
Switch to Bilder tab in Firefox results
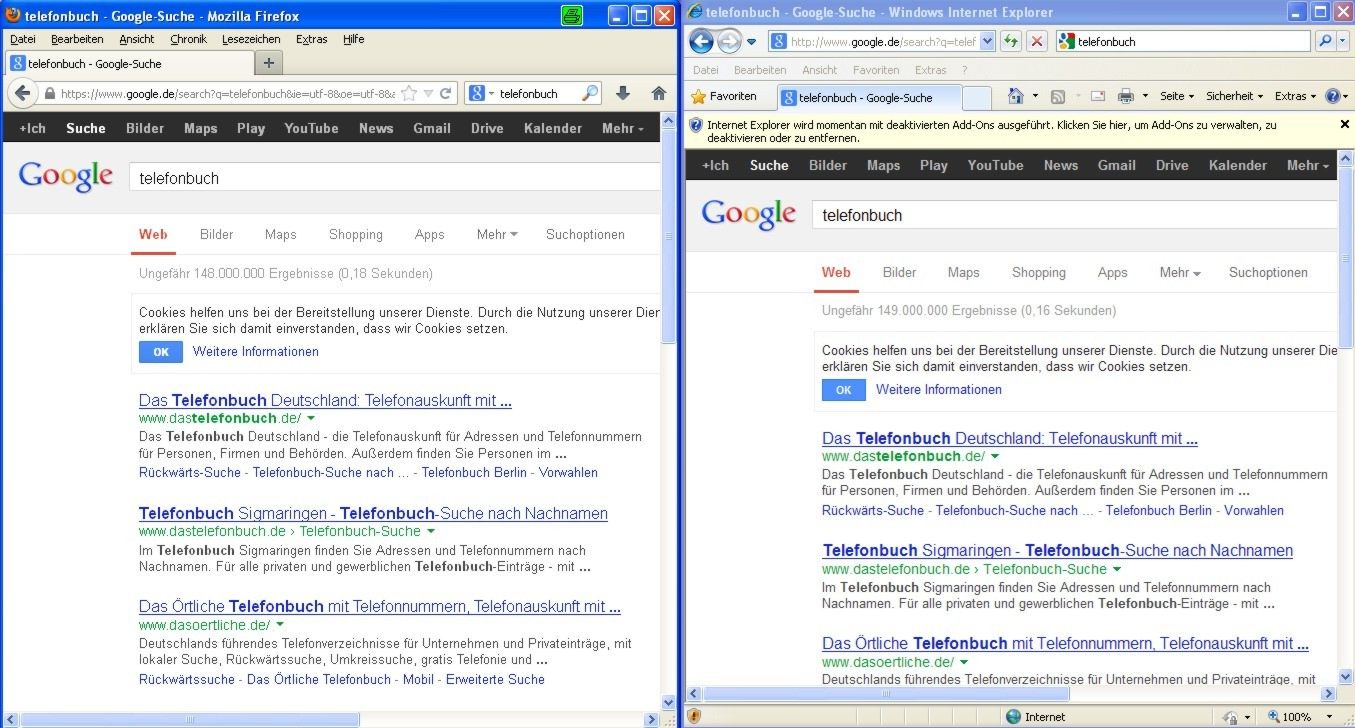click(x=216, y=234)
